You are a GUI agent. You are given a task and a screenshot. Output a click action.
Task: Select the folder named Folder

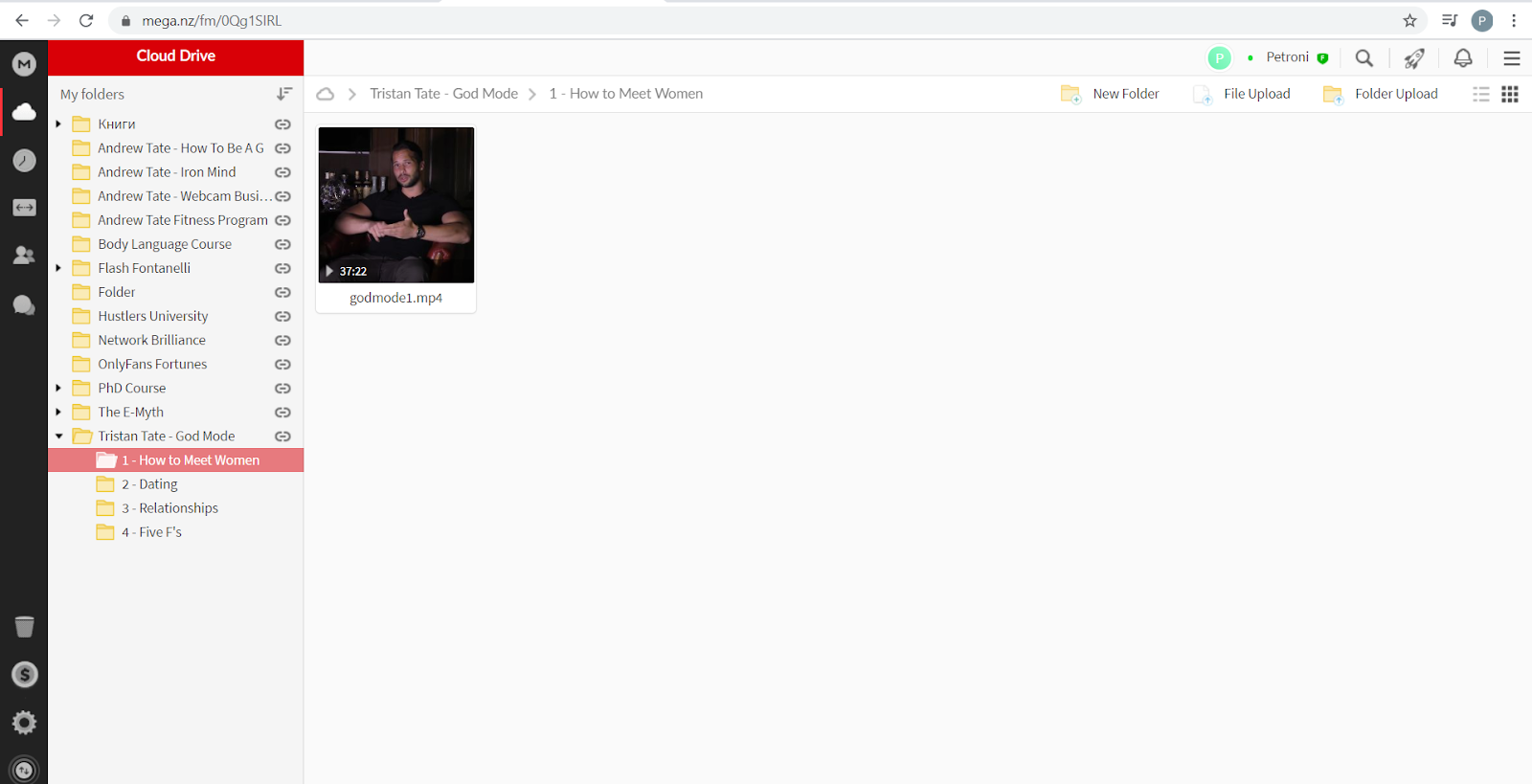point(116,292)
